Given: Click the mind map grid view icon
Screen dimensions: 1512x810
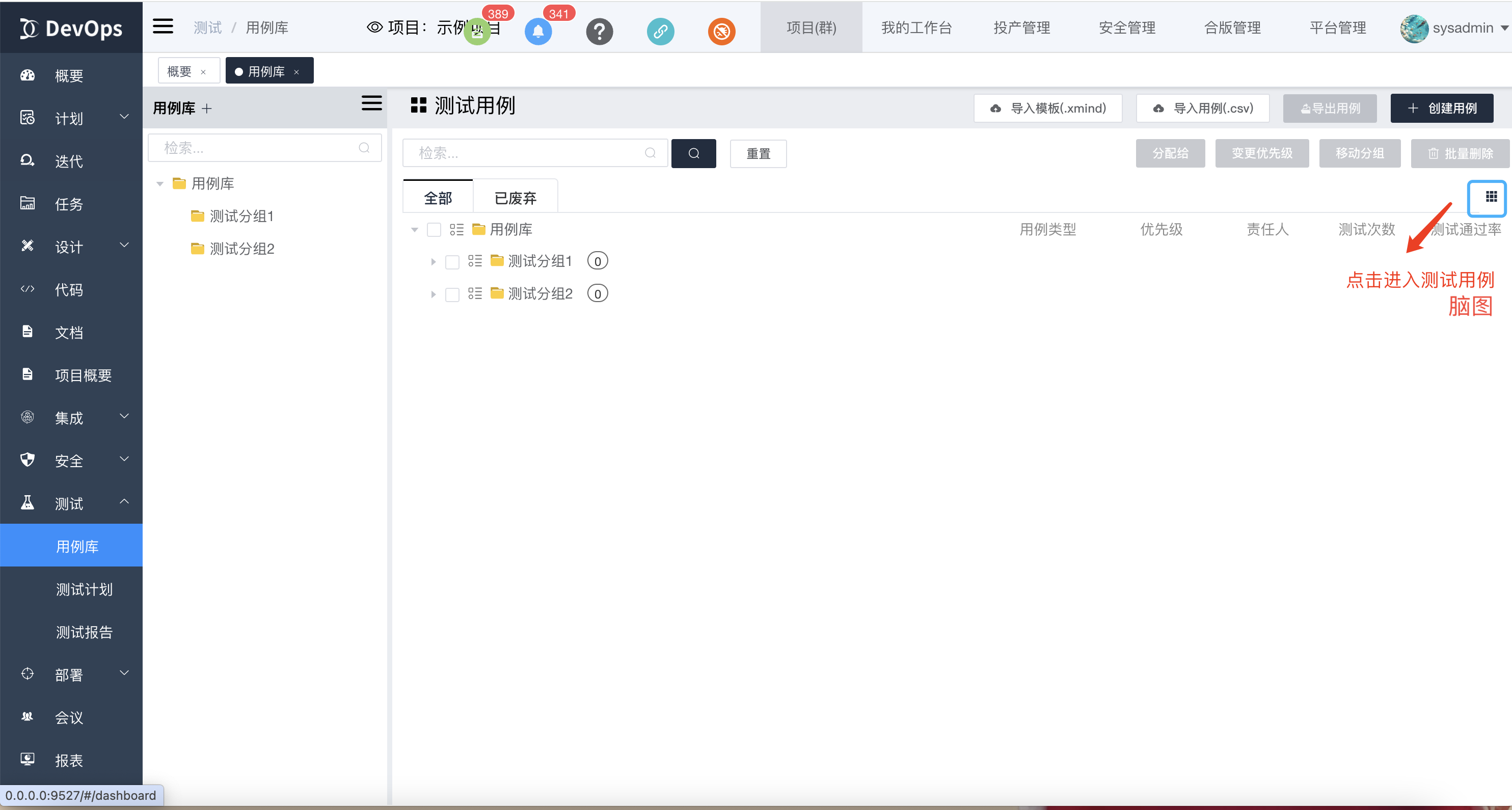Looking at the screenshot, I should click(1491, 197).
